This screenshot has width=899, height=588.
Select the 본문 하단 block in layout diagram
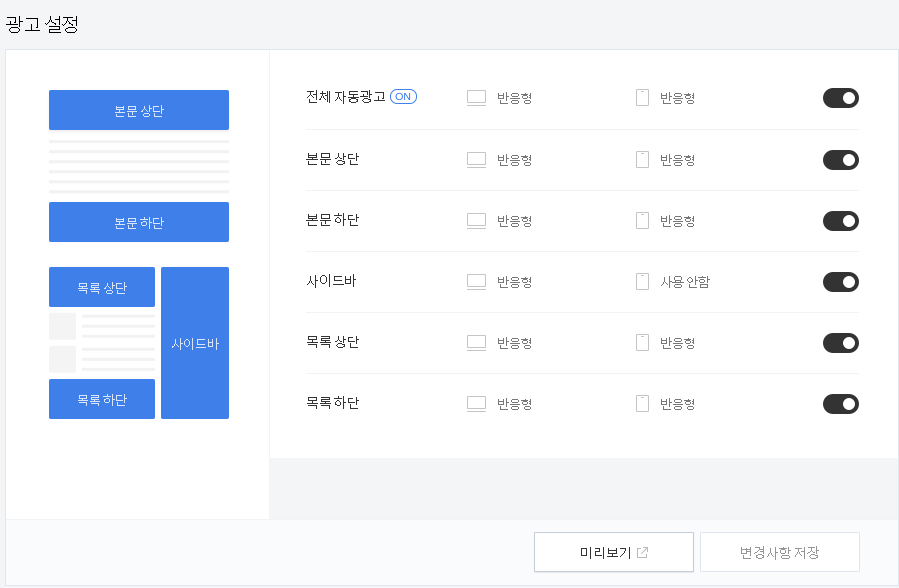(139, 222)
